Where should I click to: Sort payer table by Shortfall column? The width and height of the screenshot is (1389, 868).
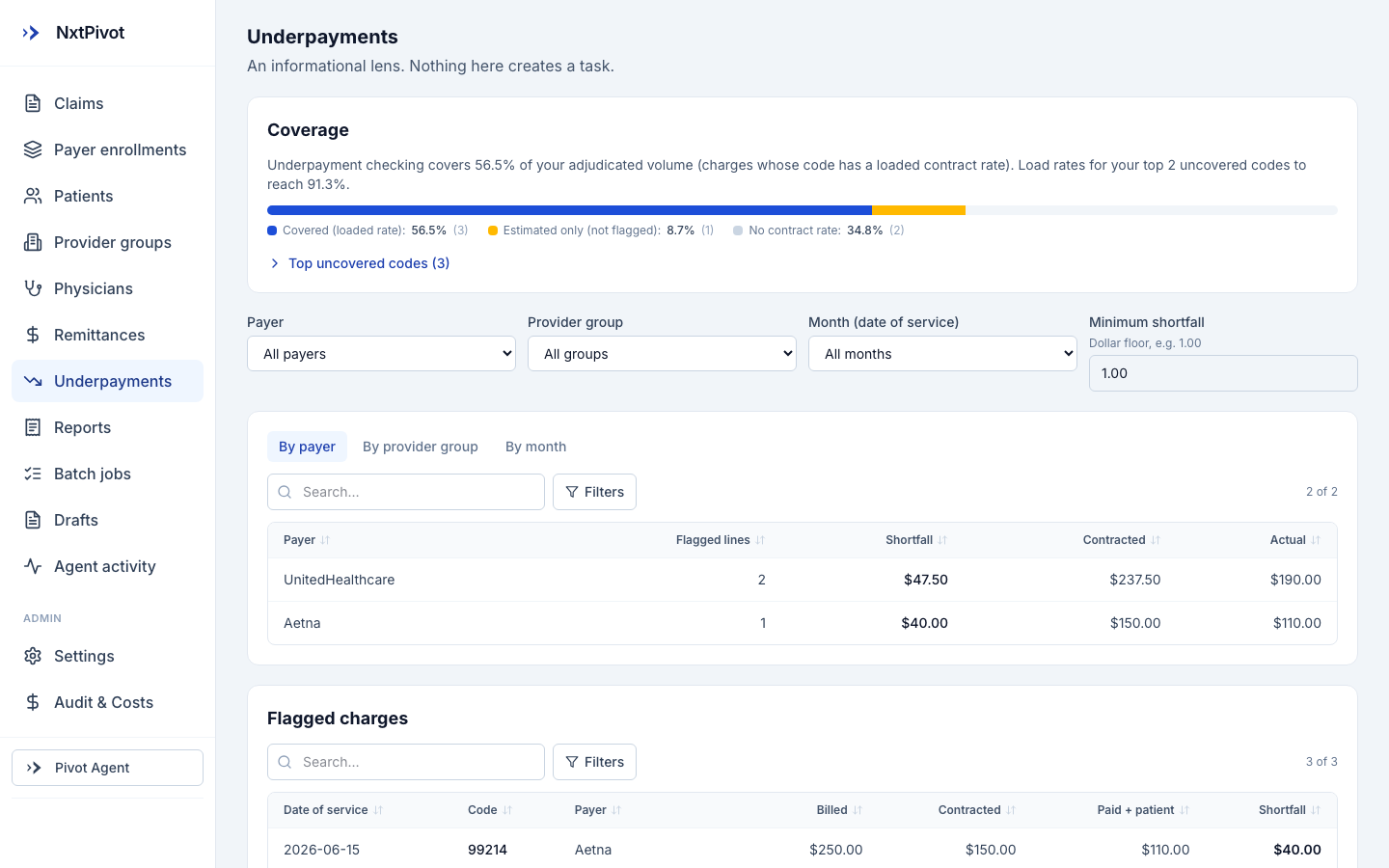(916, 540)
